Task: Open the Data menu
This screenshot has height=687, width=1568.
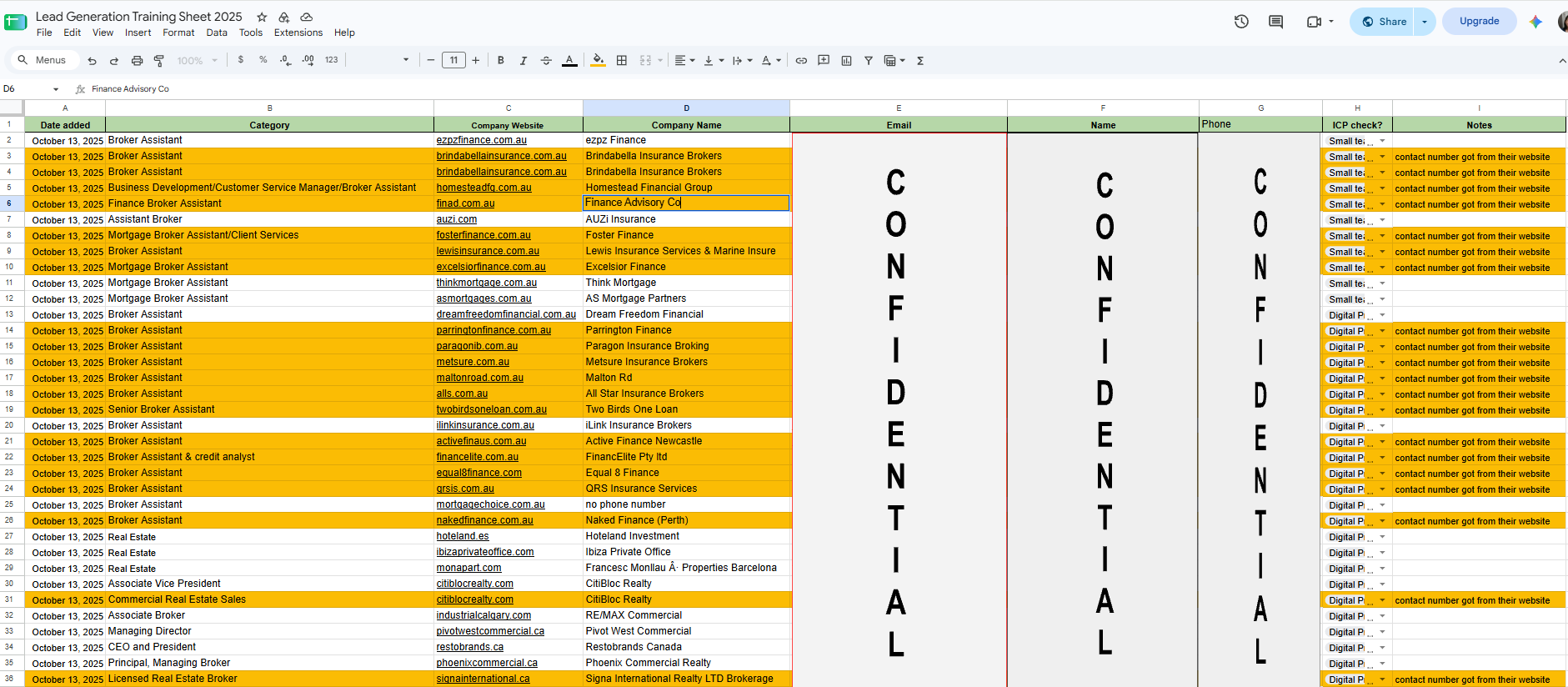Action: pyautogui.click(x=217, y=33)
